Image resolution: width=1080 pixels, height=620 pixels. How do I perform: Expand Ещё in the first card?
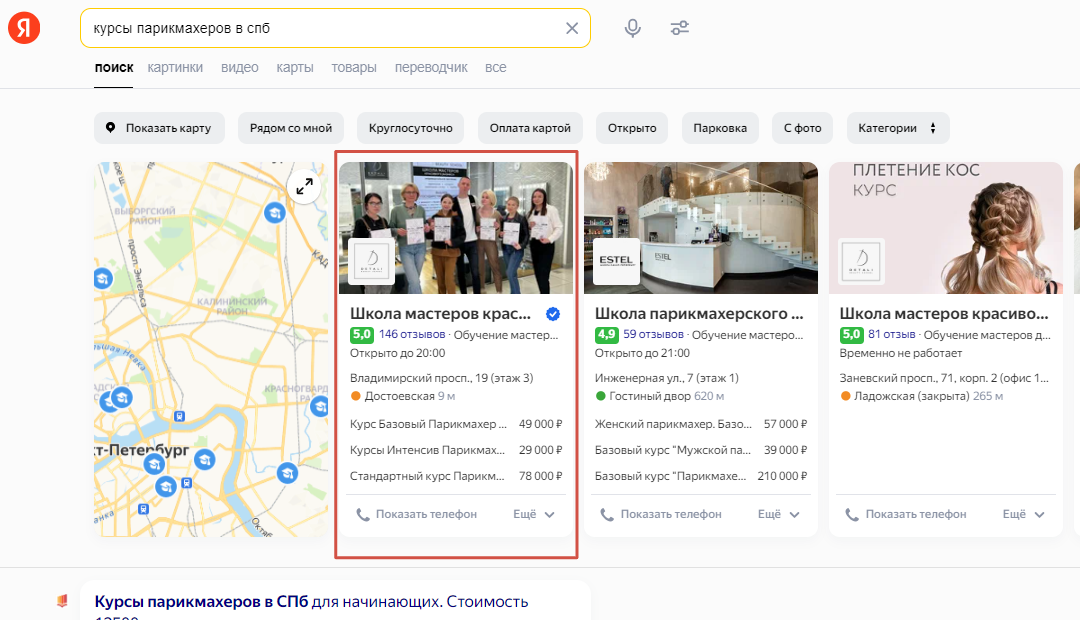pyautogui.click(x=534, y=515)
